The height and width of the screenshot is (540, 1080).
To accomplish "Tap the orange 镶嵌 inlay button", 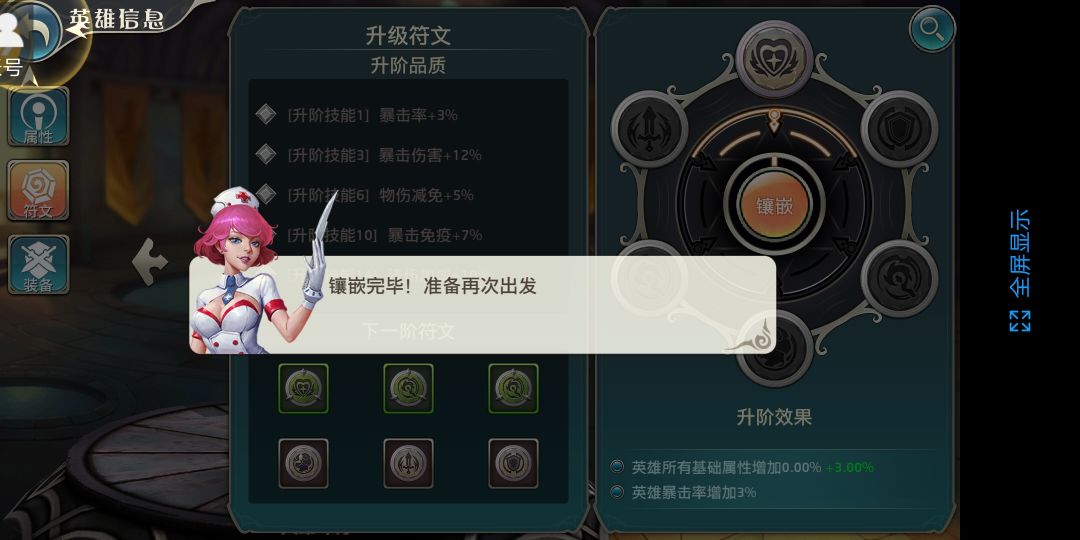I will click(x=774, y=205).
